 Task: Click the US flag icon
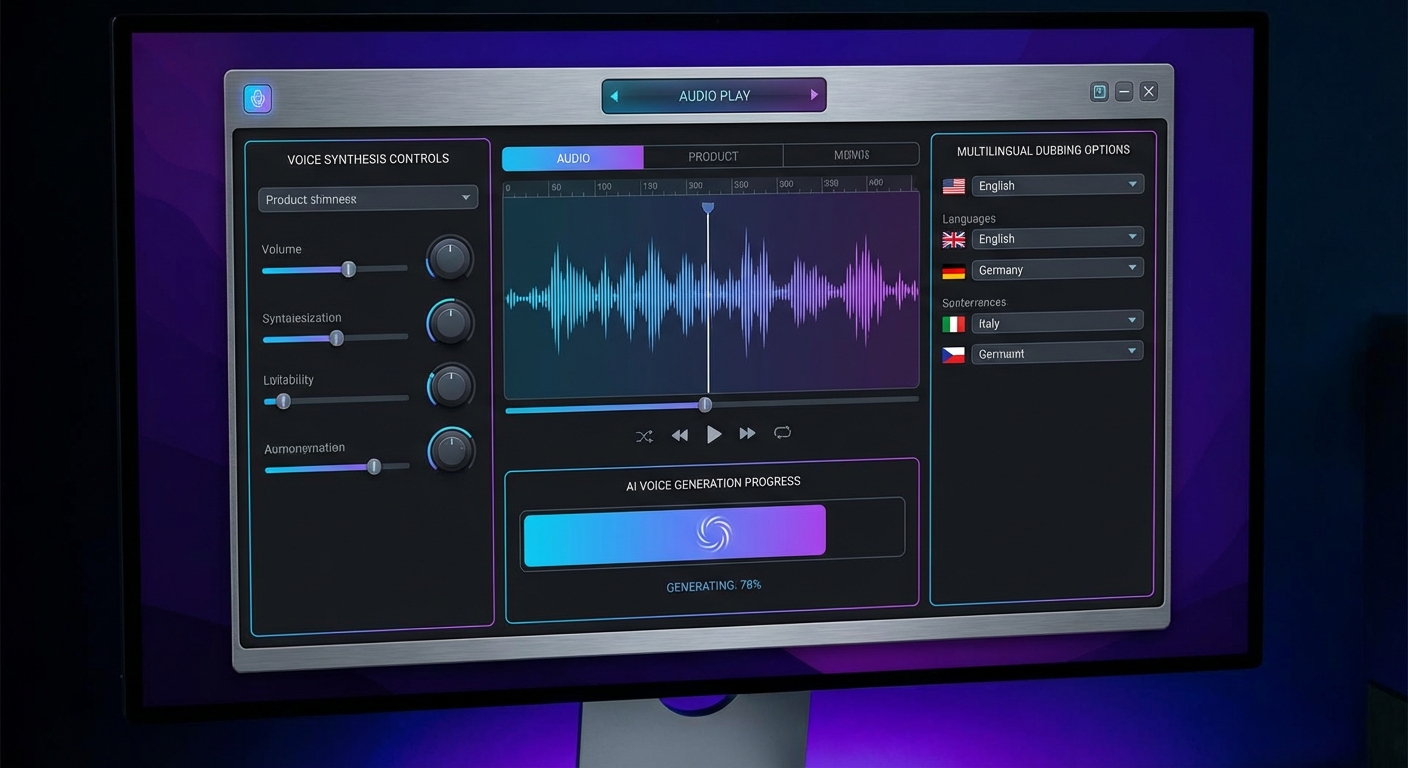click(953, 185)
